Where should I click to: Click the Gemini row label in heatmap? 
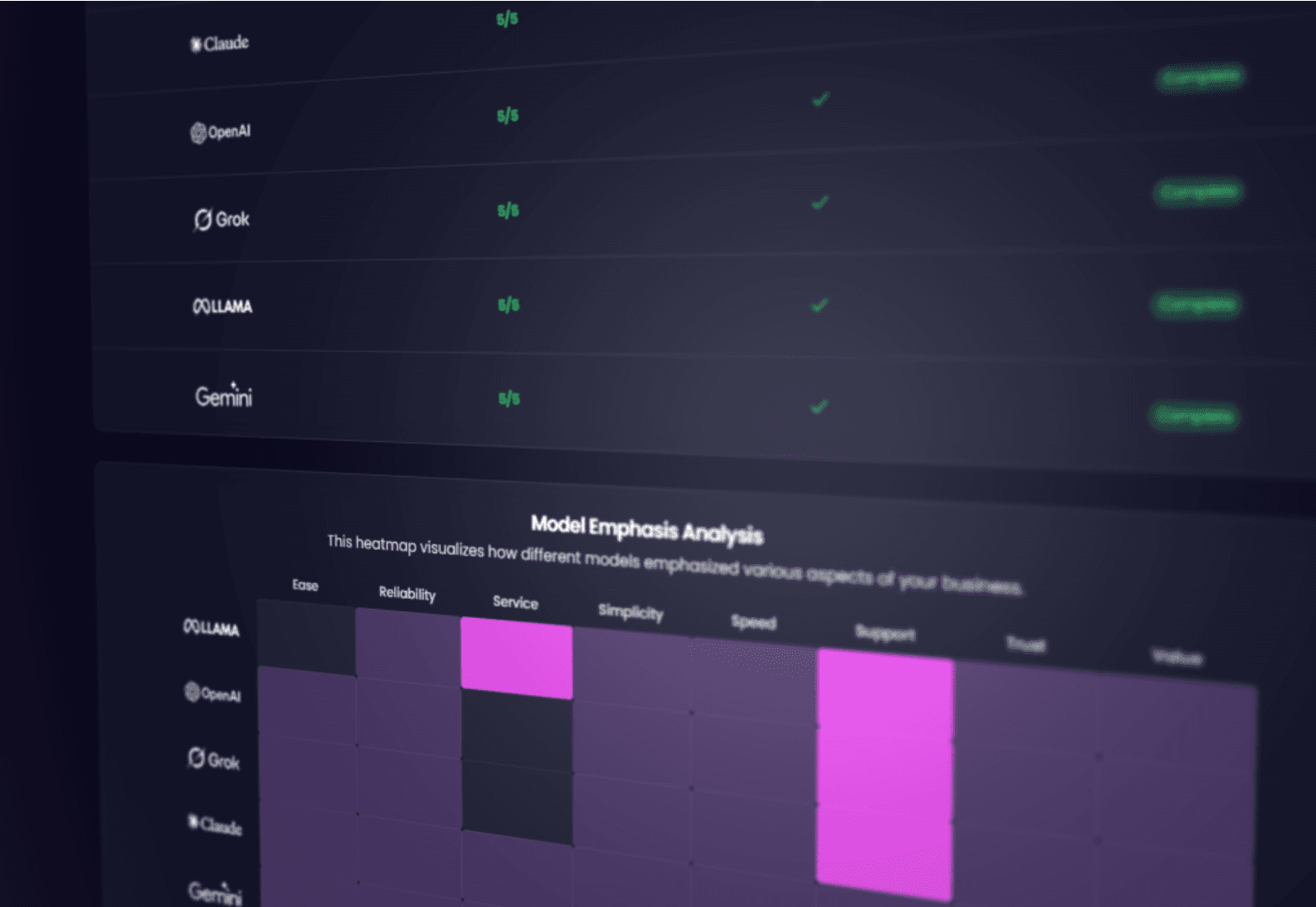pos(216,891)
